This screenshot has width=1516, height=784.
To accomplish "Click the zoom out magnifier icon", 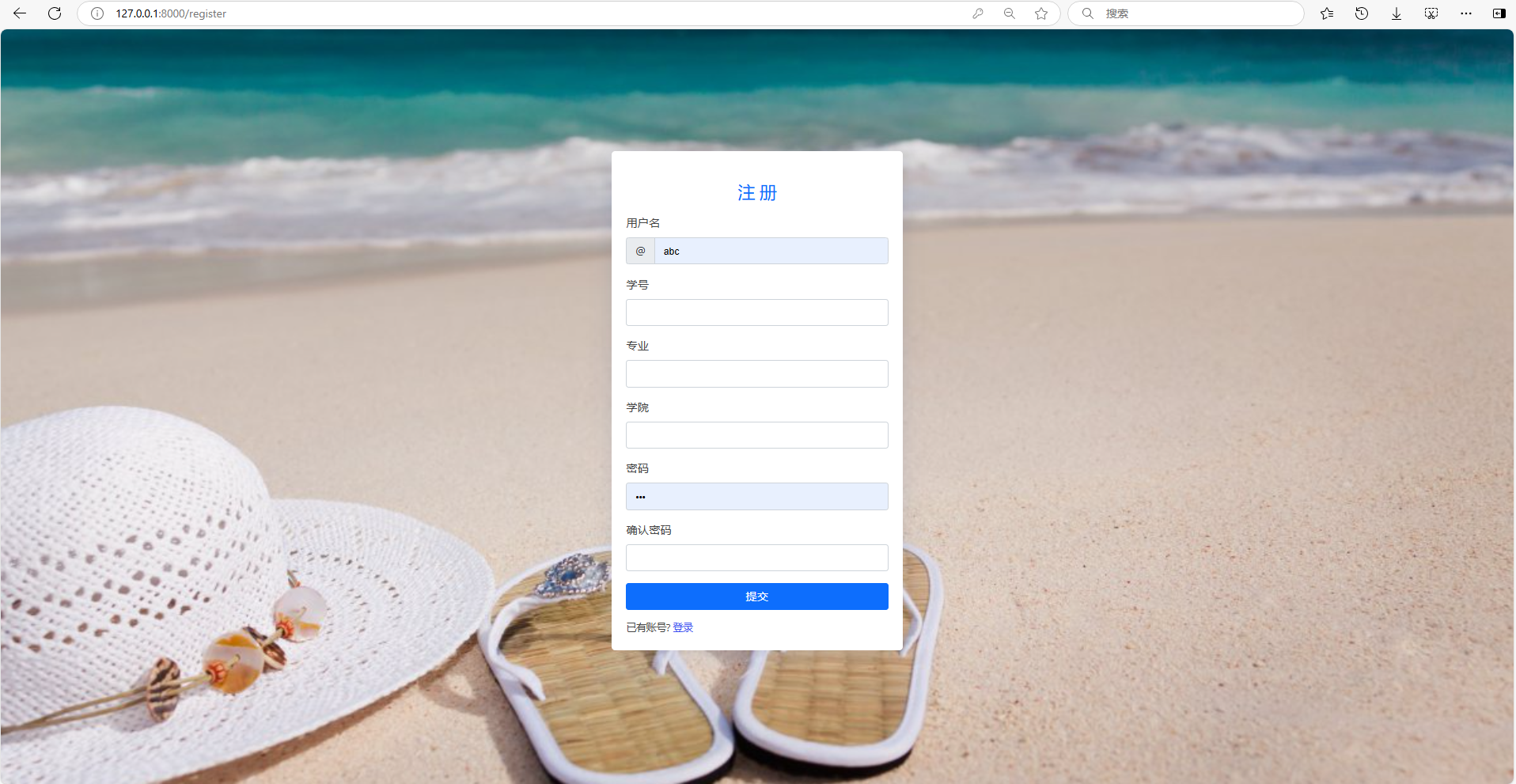I will coord(1010,13).
